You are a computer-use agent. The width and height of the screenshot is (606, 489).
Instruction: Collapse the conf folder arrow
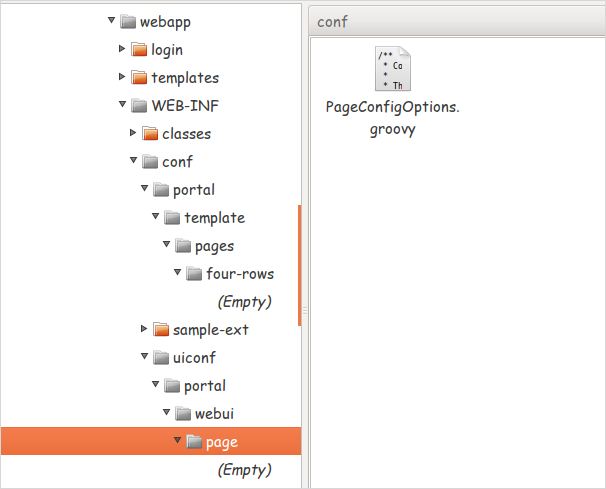[133, 160]
